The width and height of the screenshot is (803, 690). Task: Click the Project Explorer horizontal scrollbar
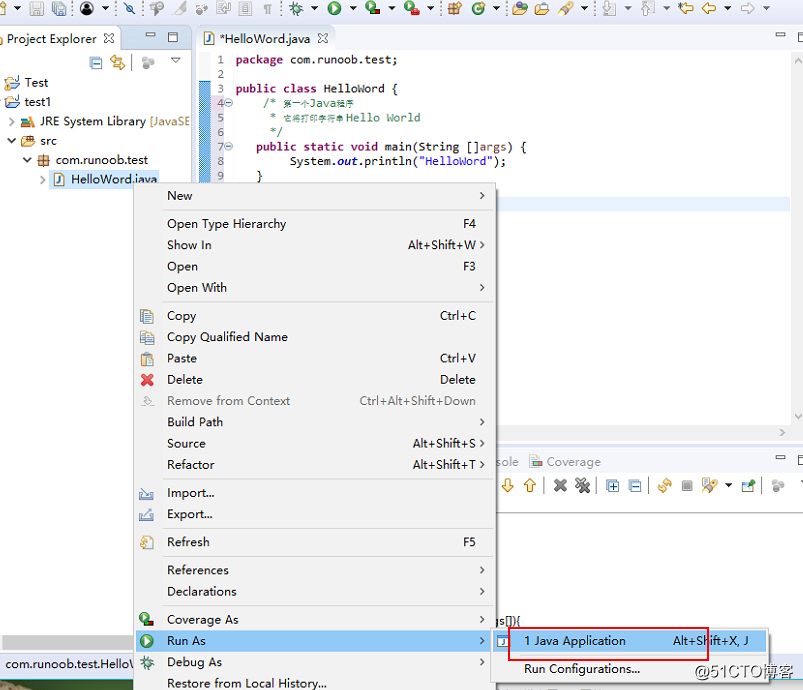point(67,642)
